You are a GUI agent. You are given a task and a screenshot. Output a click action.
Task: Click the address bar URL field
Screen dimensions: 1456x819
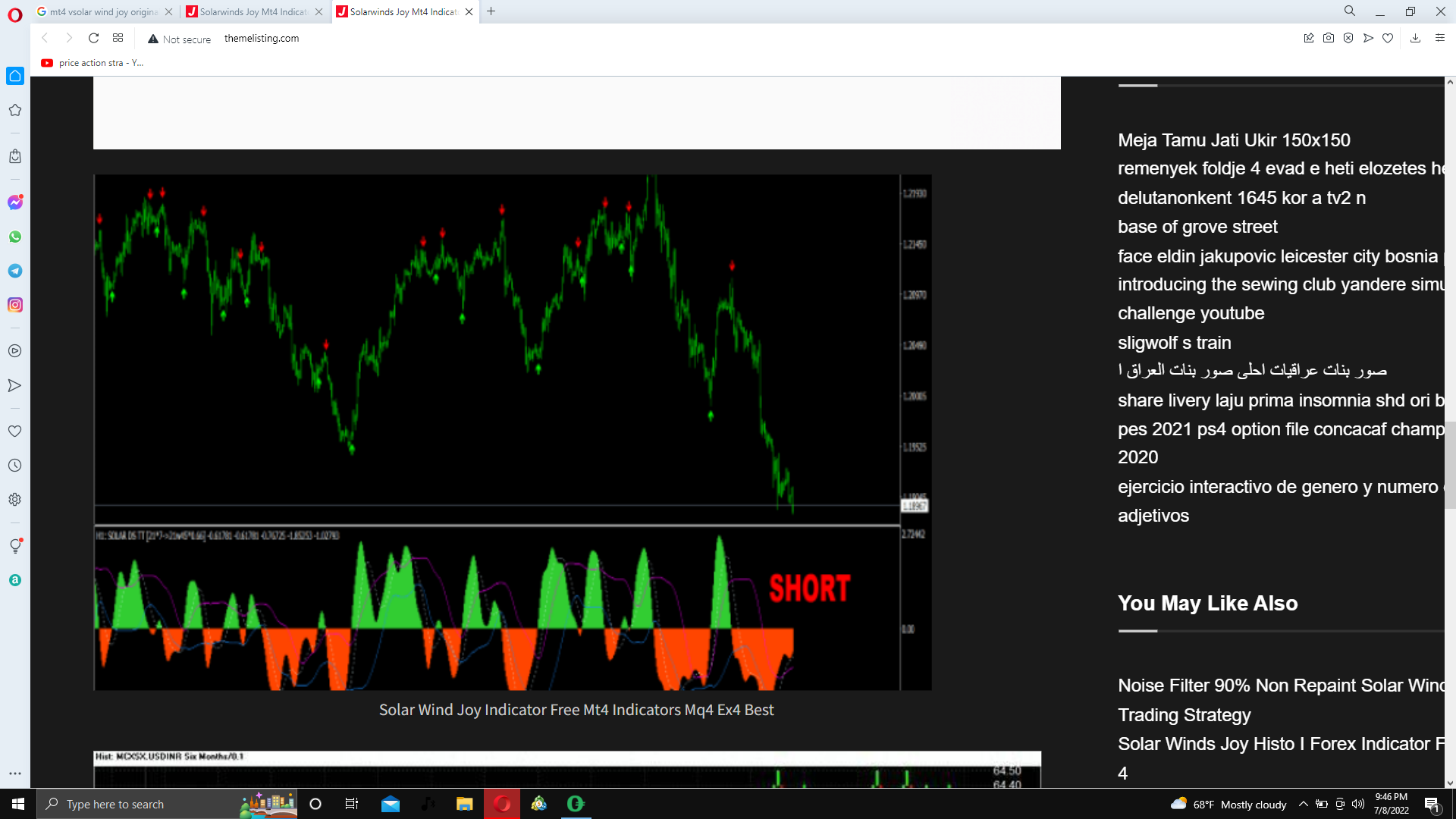[x=261, y=38]
